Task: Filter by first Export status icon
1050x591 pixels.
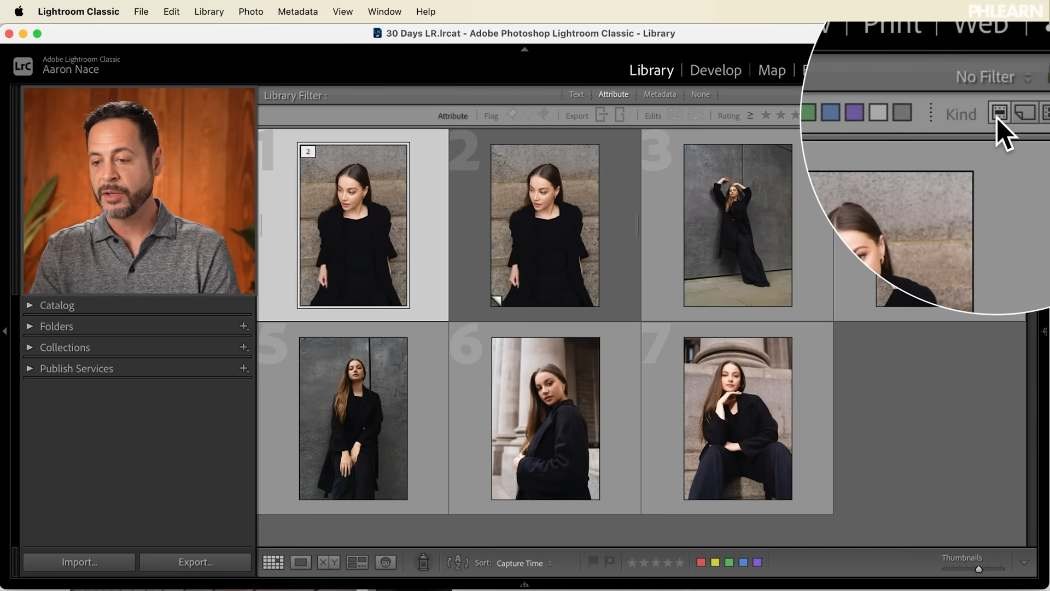Action: click(601, 115)
